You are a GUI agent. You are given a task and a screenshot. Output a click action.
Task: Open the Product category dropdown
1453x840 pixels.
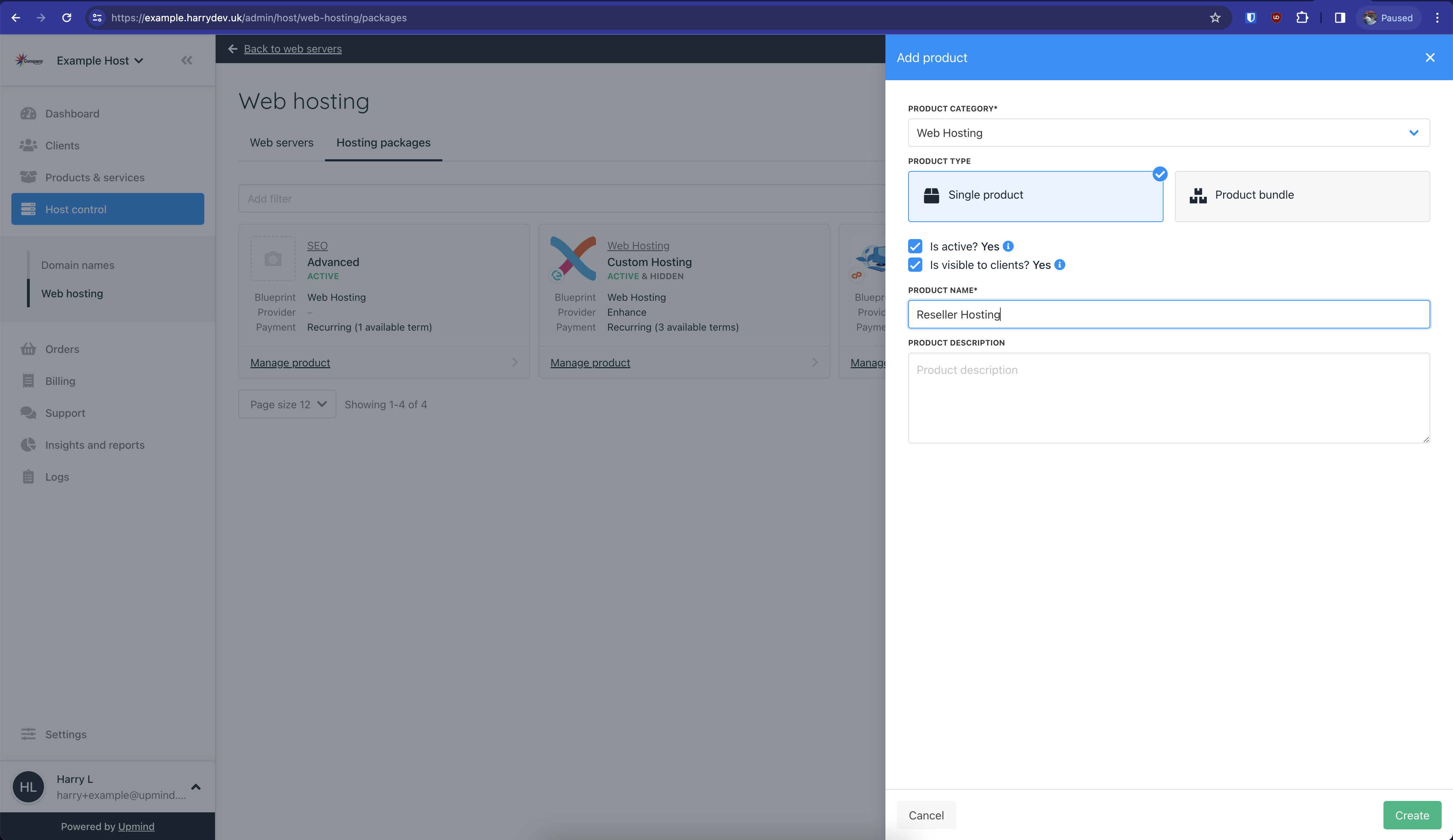[x=1169, y=133]
